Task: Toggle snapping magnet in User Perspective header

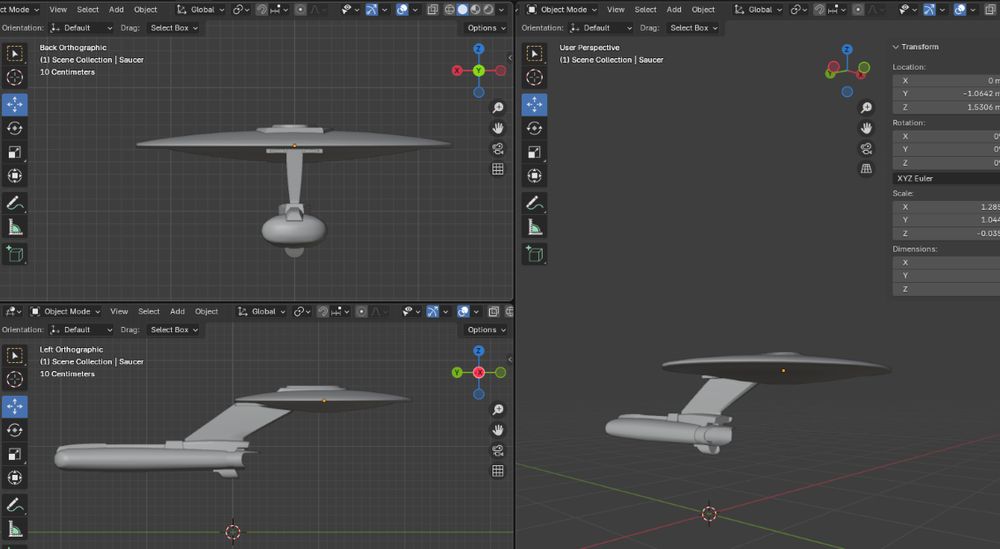Action: pyautogui.click(x=820, y=10)
